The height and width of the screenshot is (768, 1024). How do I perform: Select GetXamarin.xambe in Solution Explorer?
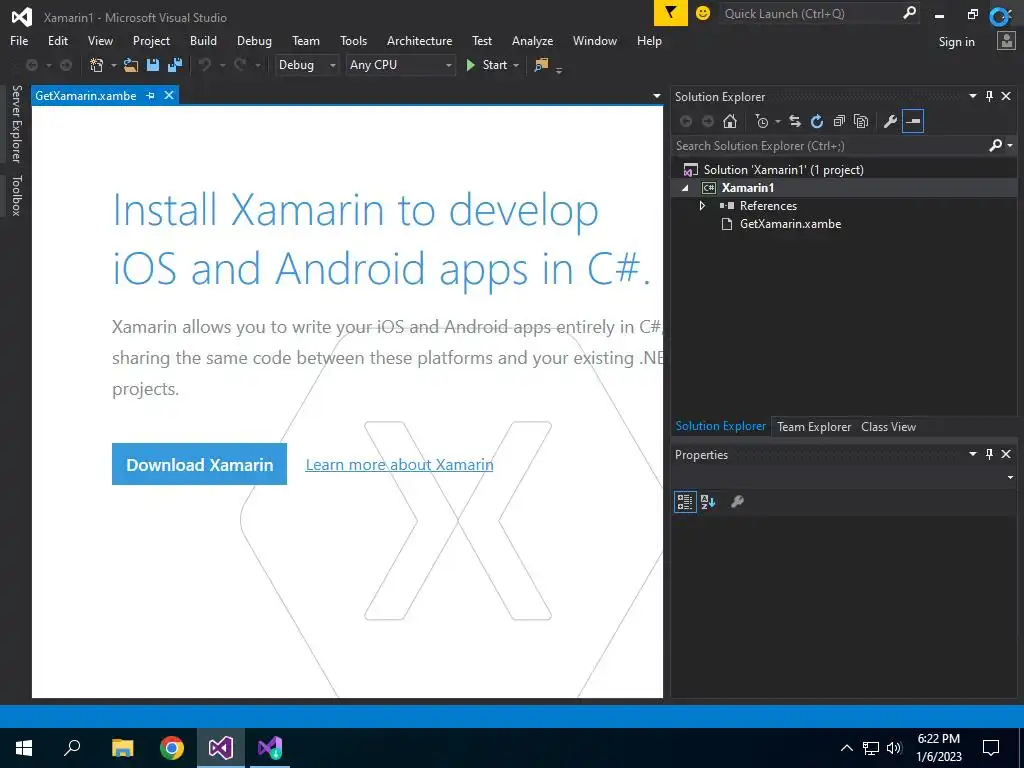tap(790, 224)
